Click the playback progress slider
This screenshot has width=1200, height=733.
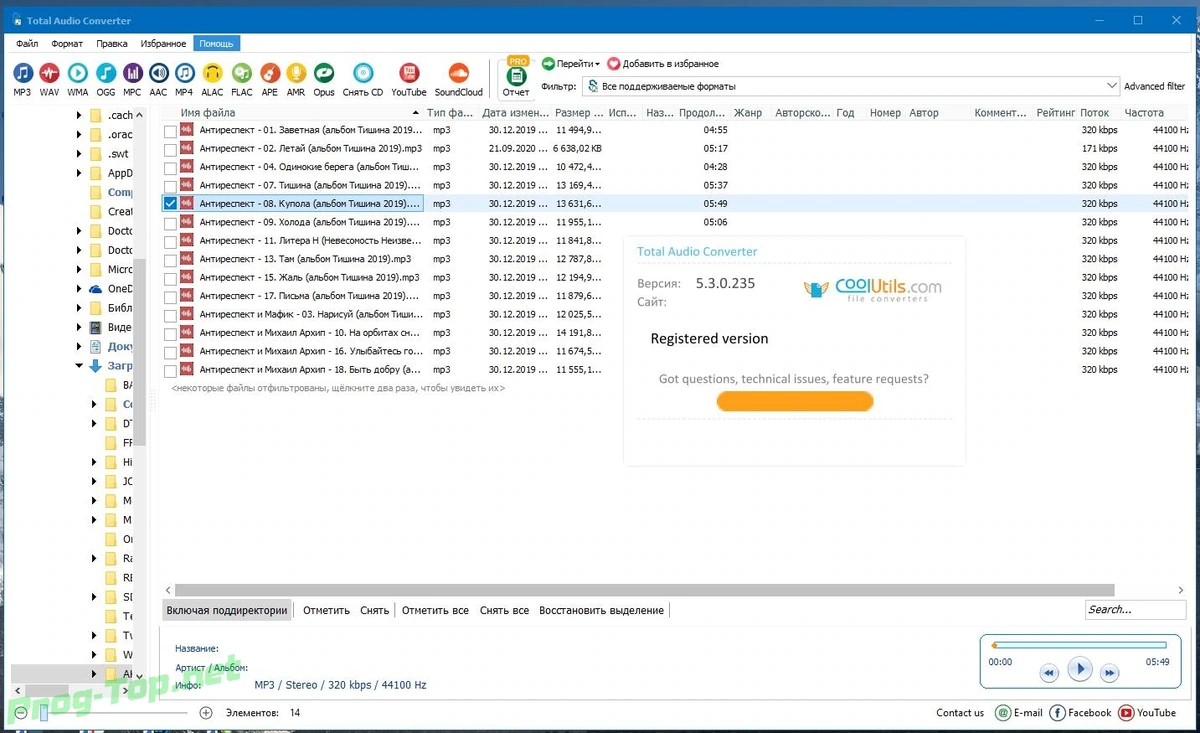click(1078, 645)
